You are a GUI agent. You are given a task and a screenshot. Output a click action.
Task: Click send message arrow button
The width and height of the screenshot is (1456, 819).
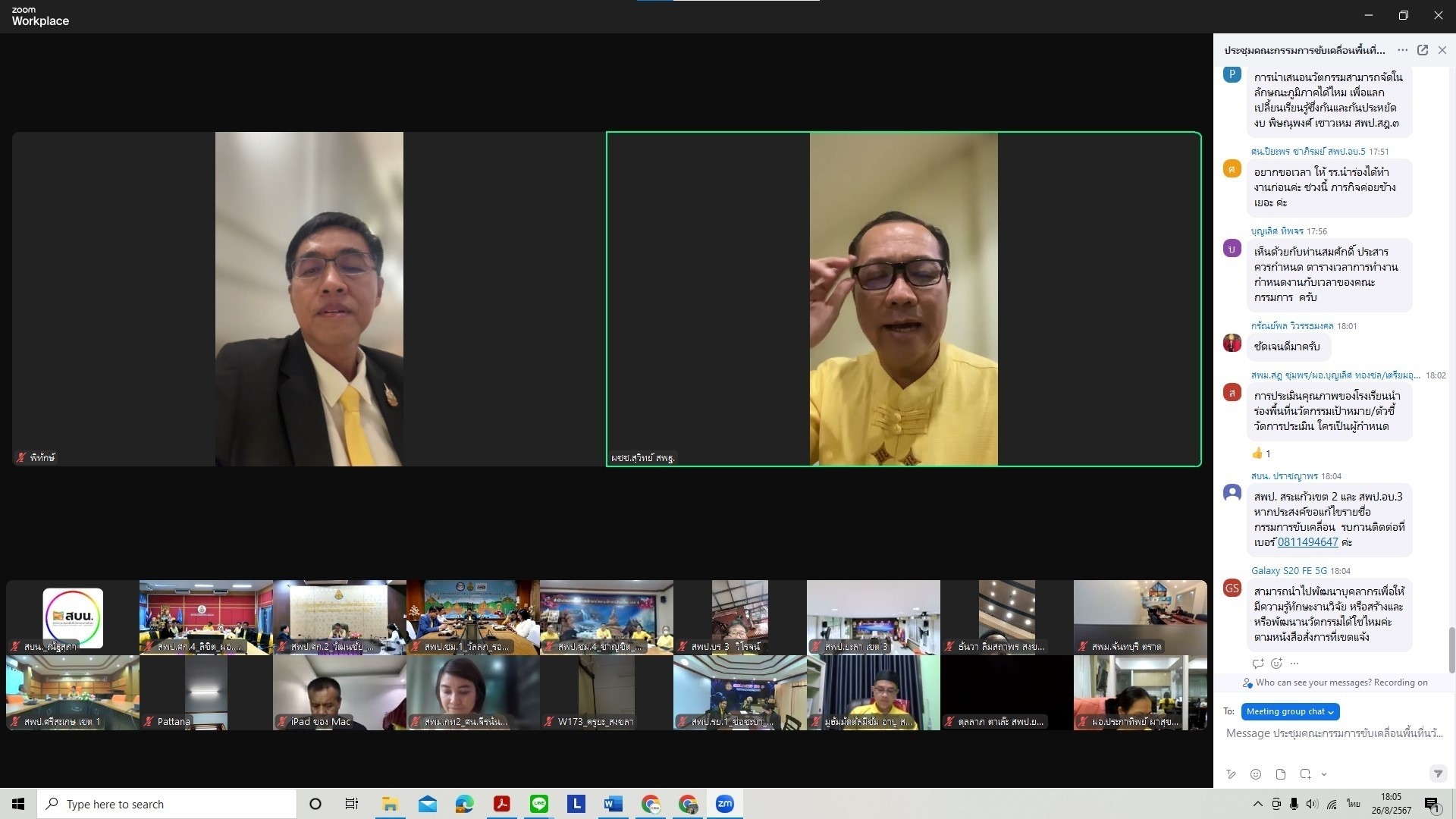[1437, 773]
